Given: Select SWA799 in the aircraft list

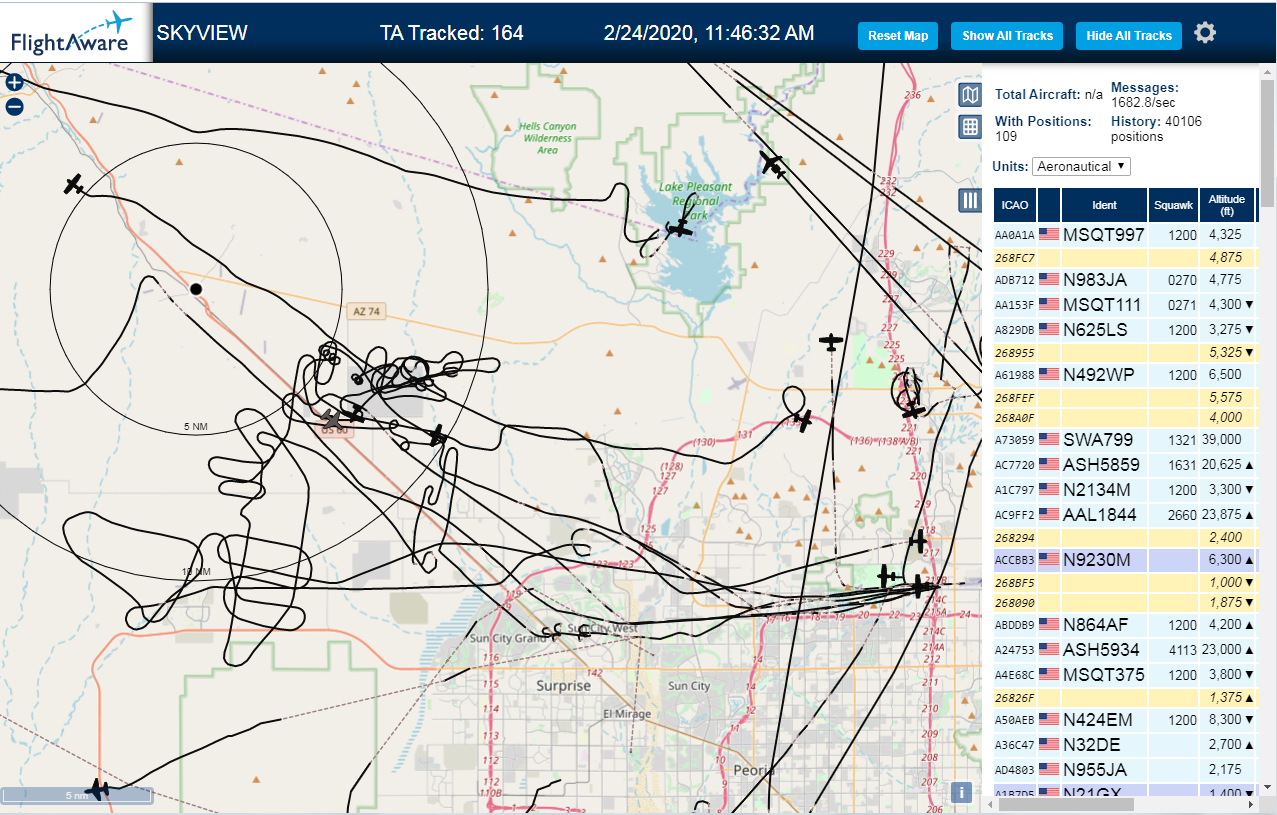Looking at the screenshot, I should pos(1125,439).
